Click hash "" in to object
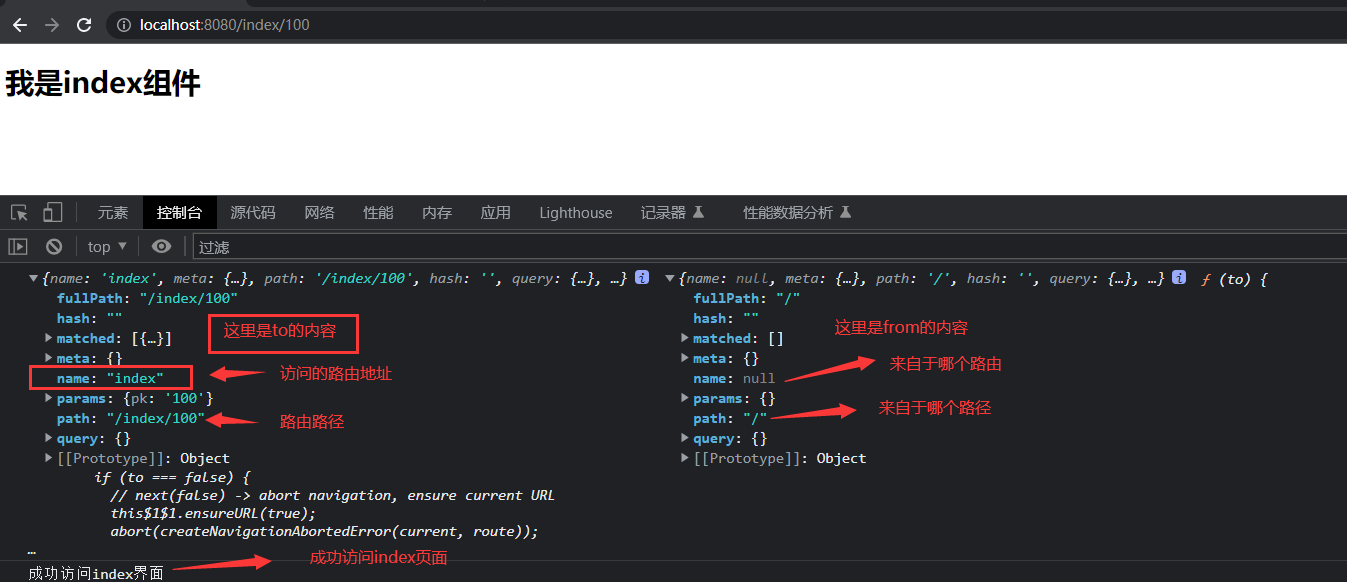The width and height of the screenshot is (1347, 582). 90,318
